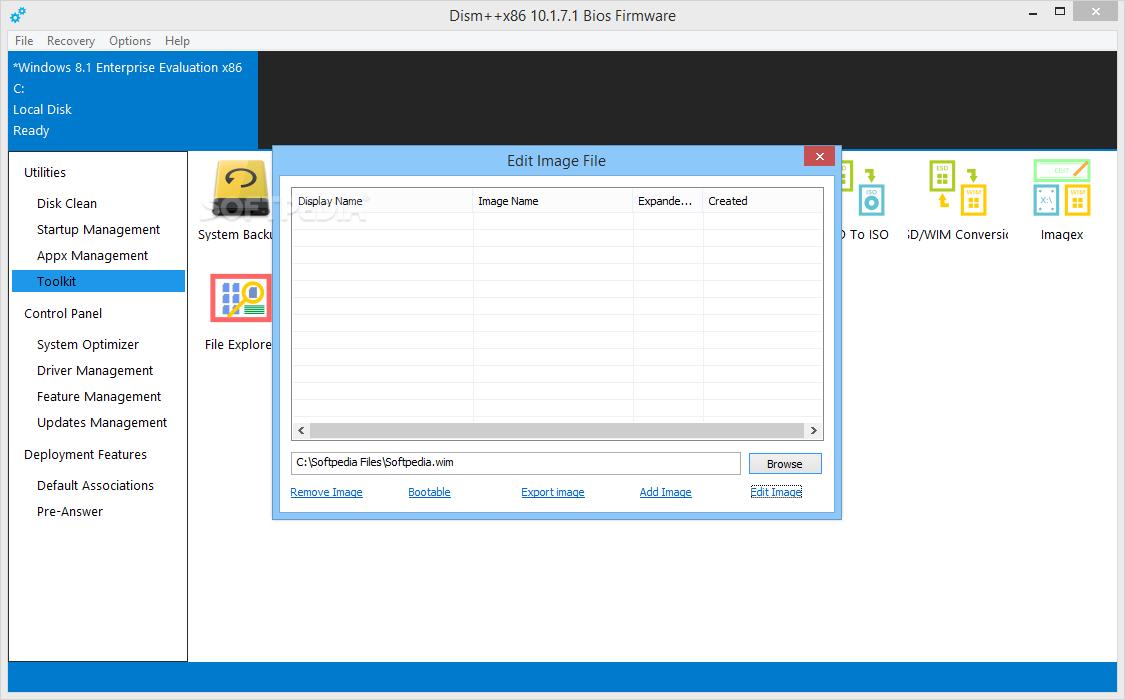Image resolution: width=1125 pixels, height=700 pixels.
Task: Go to Appx Management
Action: point(93,255)
